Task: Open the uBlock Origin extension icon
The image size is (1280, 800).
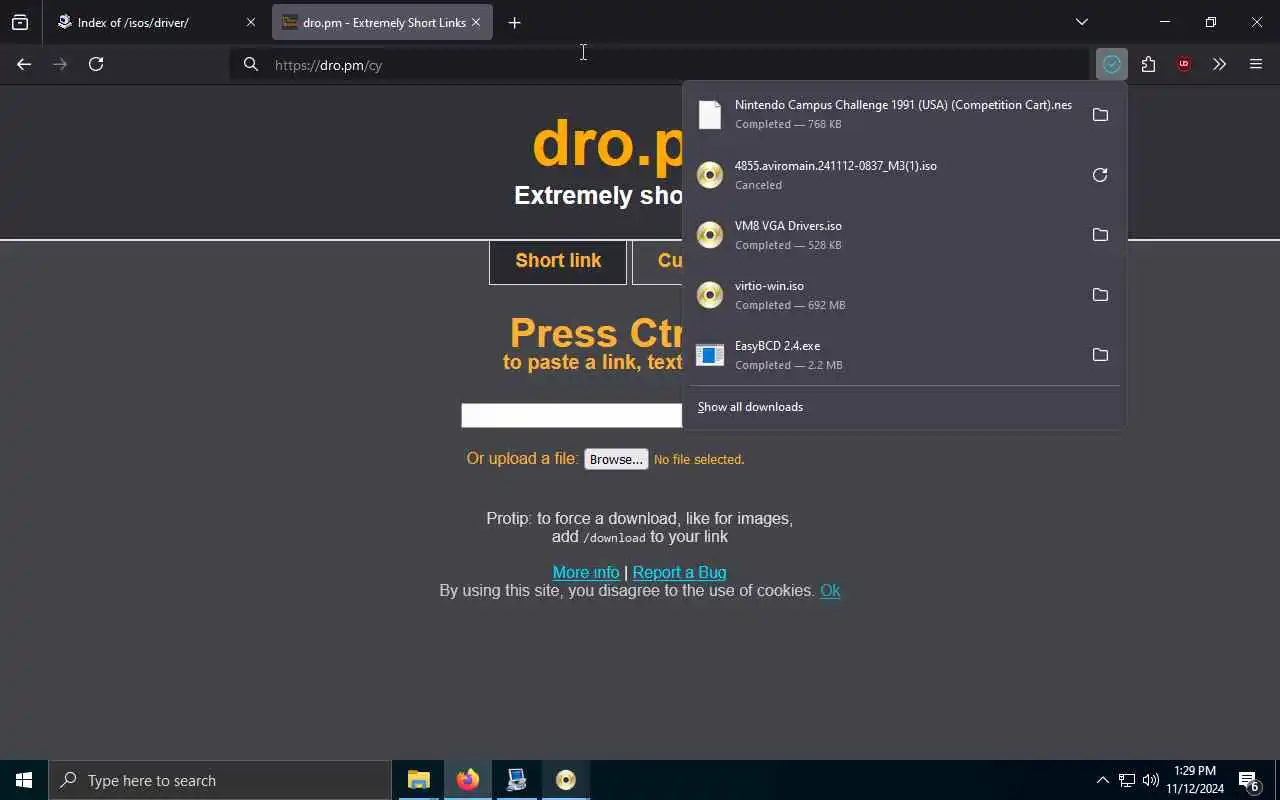Action: point(1184,64)
